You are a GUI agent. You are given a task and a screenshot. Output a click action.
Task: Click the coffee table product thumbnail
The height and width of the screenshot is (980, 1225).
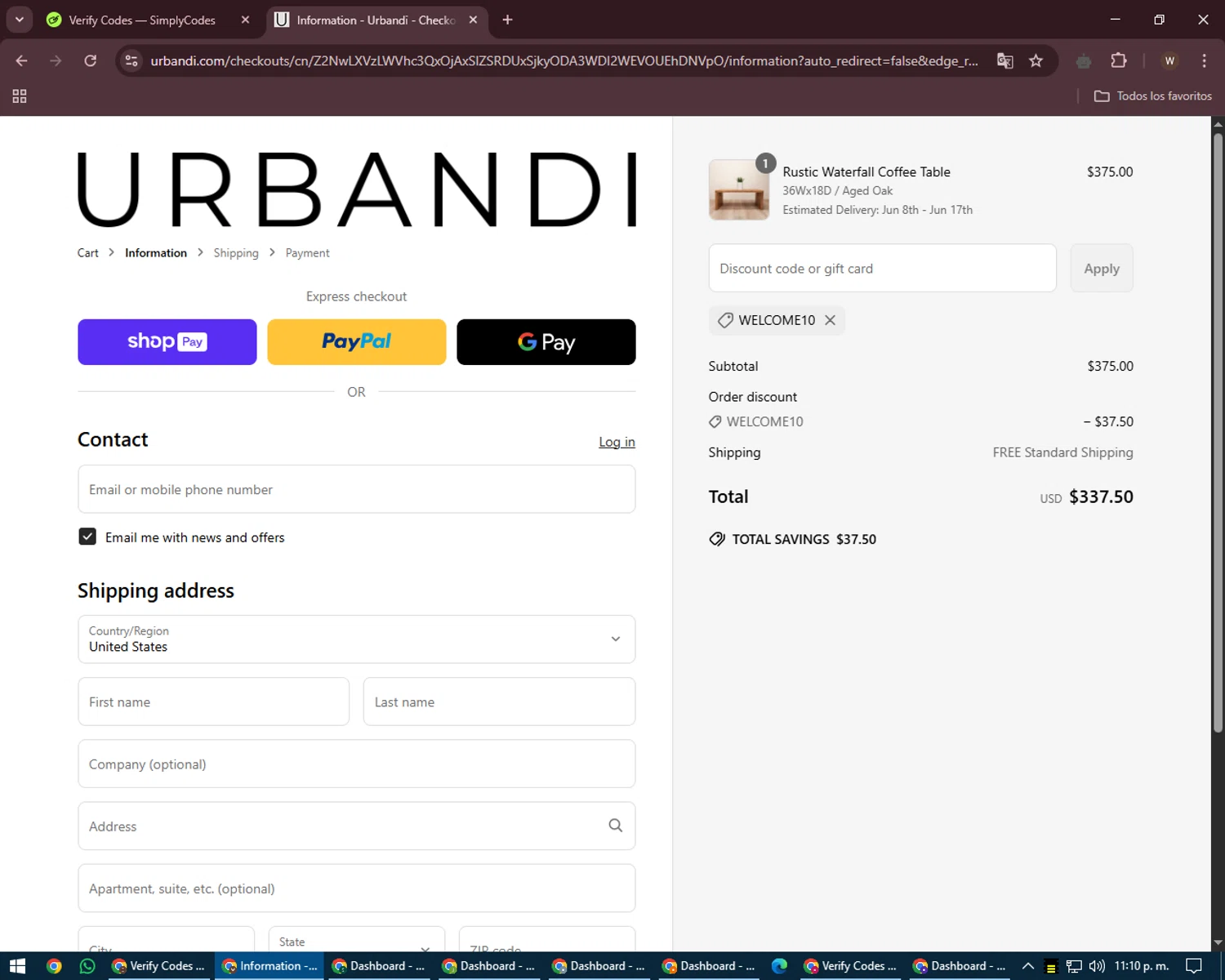click(x=739, y=189)
